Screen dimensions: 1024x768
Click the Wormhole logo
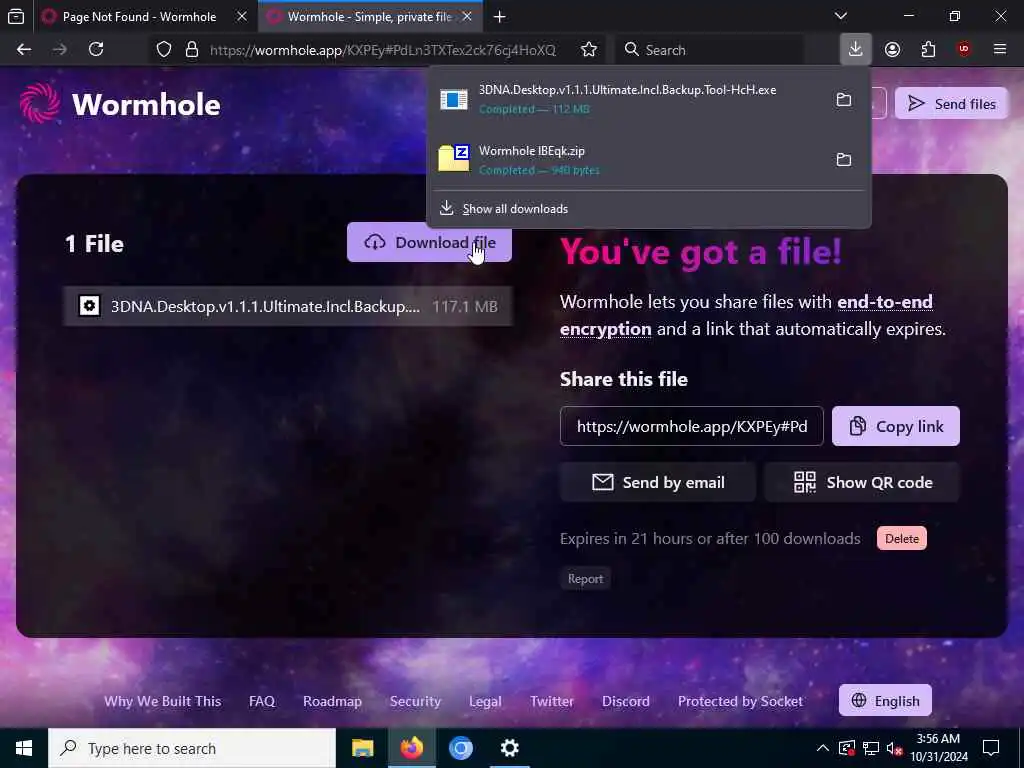(x=120, y=103)
